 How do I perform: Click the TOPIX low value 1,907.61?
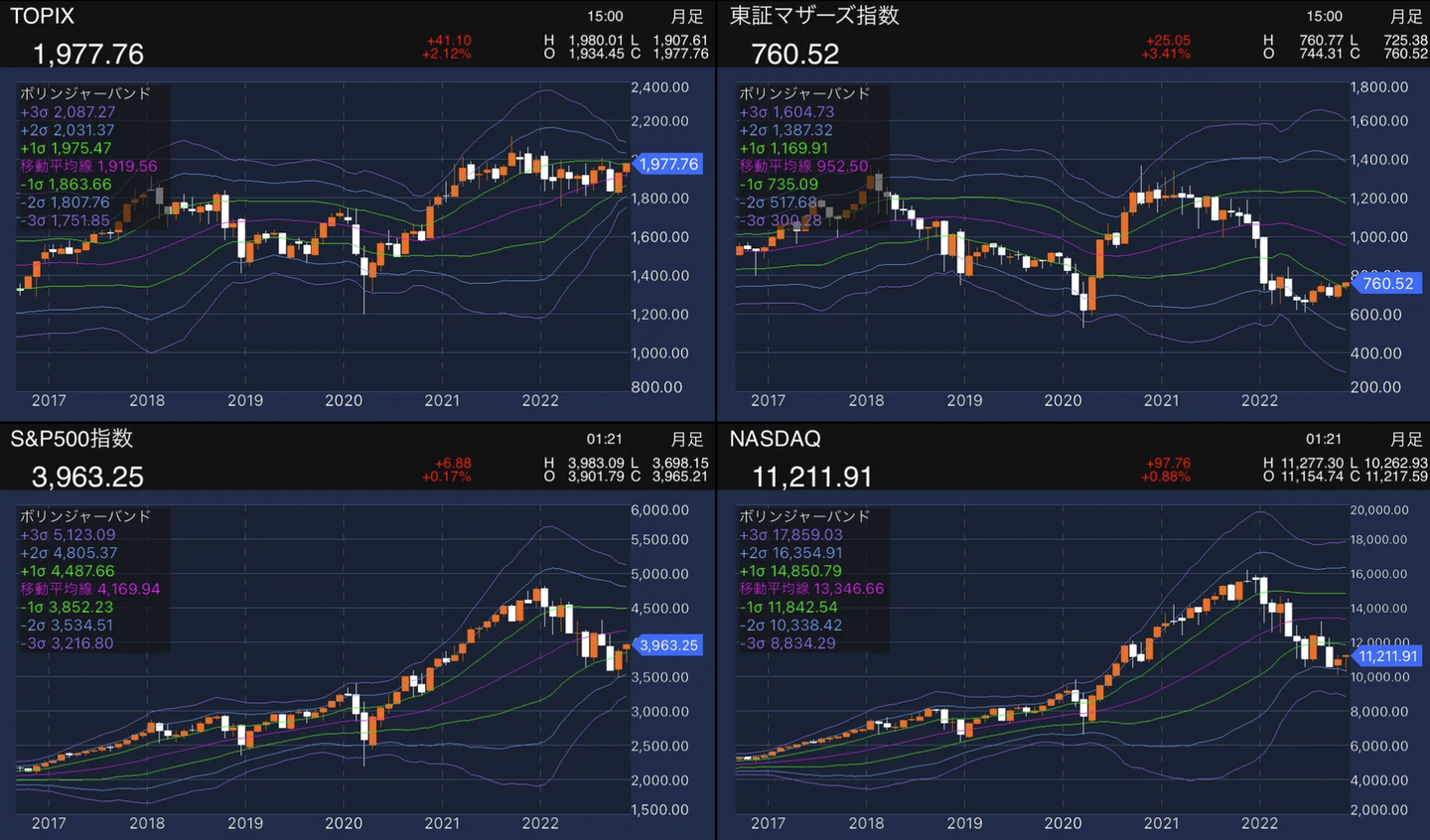click(680, 41)
